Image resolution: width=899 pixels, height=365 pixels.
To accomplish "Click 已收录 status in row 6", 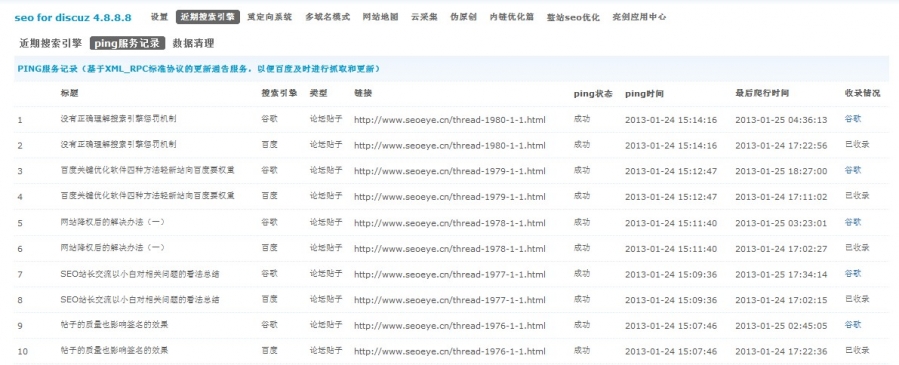I will tap(857, 248).
